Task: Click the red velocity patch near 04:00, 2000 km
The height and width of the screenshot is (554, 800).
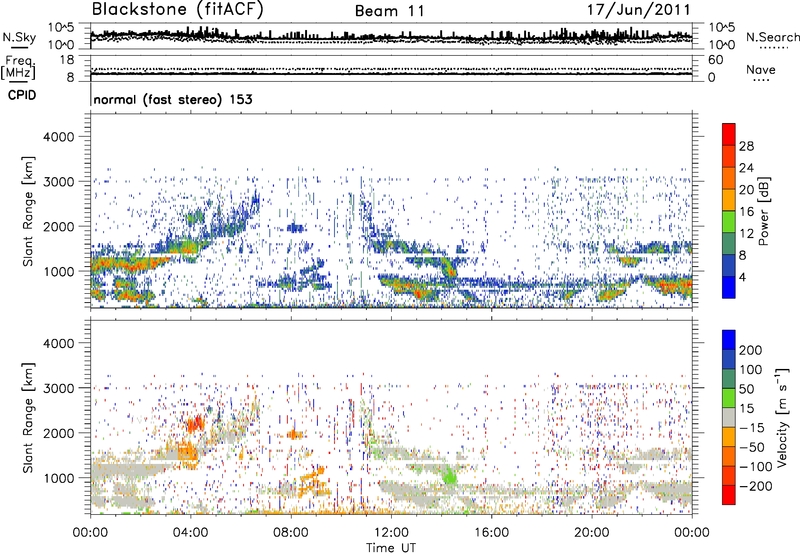Action: (194, 424)
